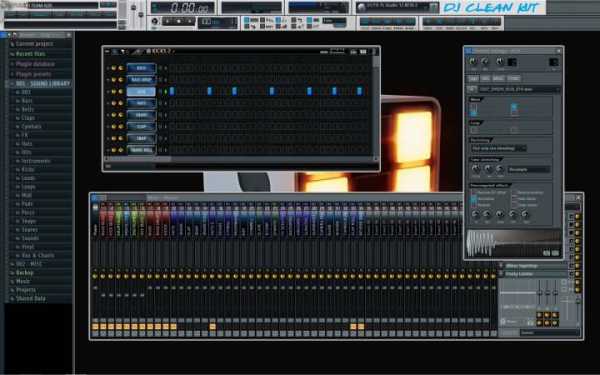The width and height of the screenshot is (600, 375).
Task: Click green selector LED of highlighted channel
Action: coord(166,91)
